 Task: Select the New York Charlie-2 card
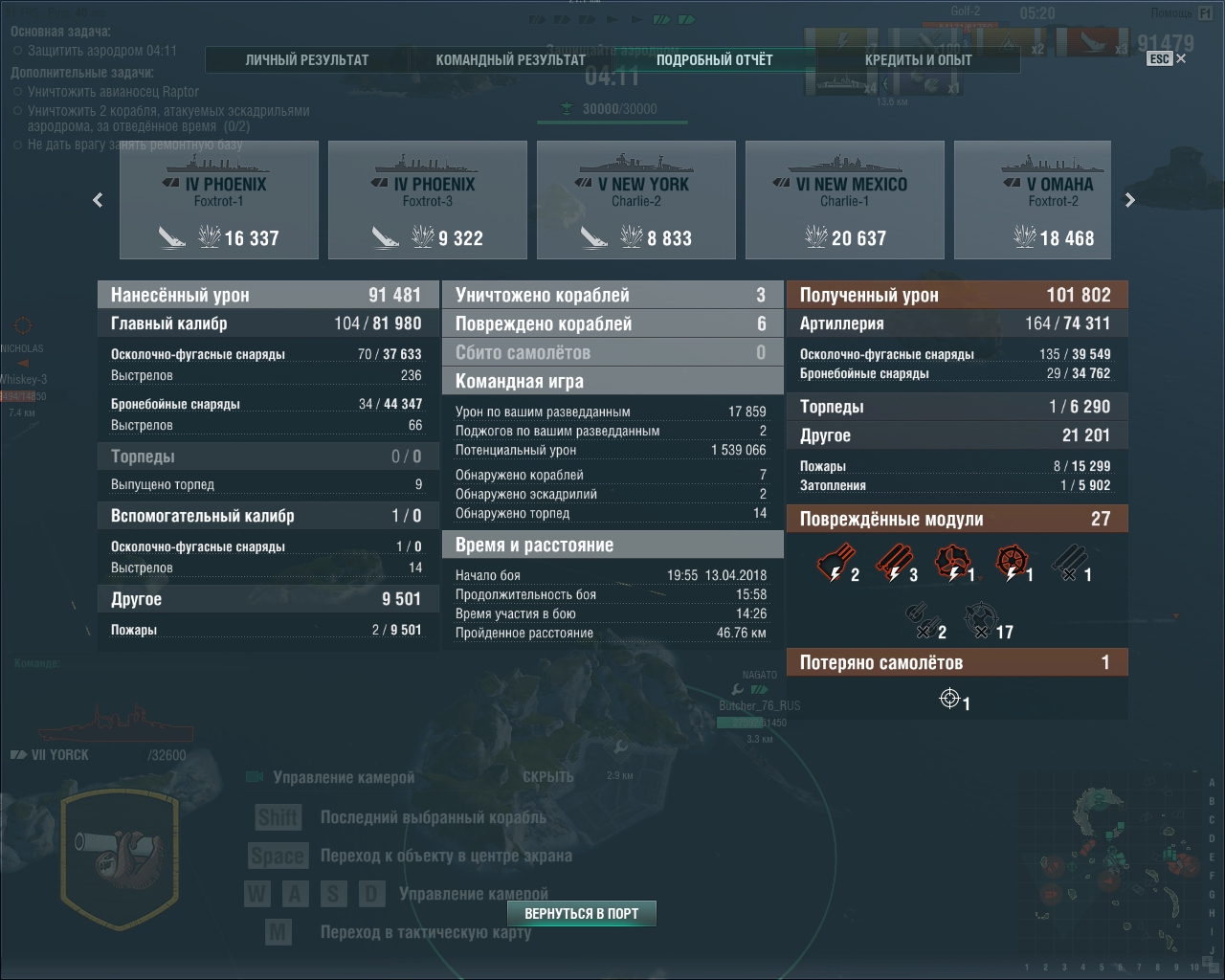click(x=636, y=200)
